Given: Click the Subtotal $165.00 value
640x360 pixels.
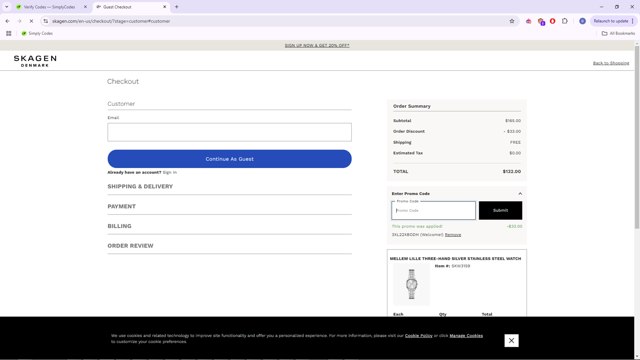Looking at the screenshot, I should [513, 121].
